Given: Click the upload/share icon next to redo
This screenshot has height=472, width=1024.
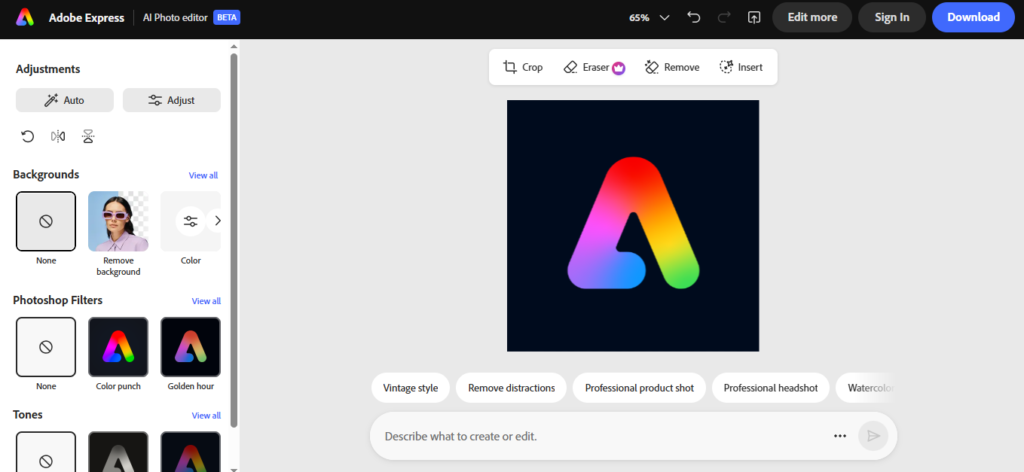Looking at the screenshot, I should (754, 18).
